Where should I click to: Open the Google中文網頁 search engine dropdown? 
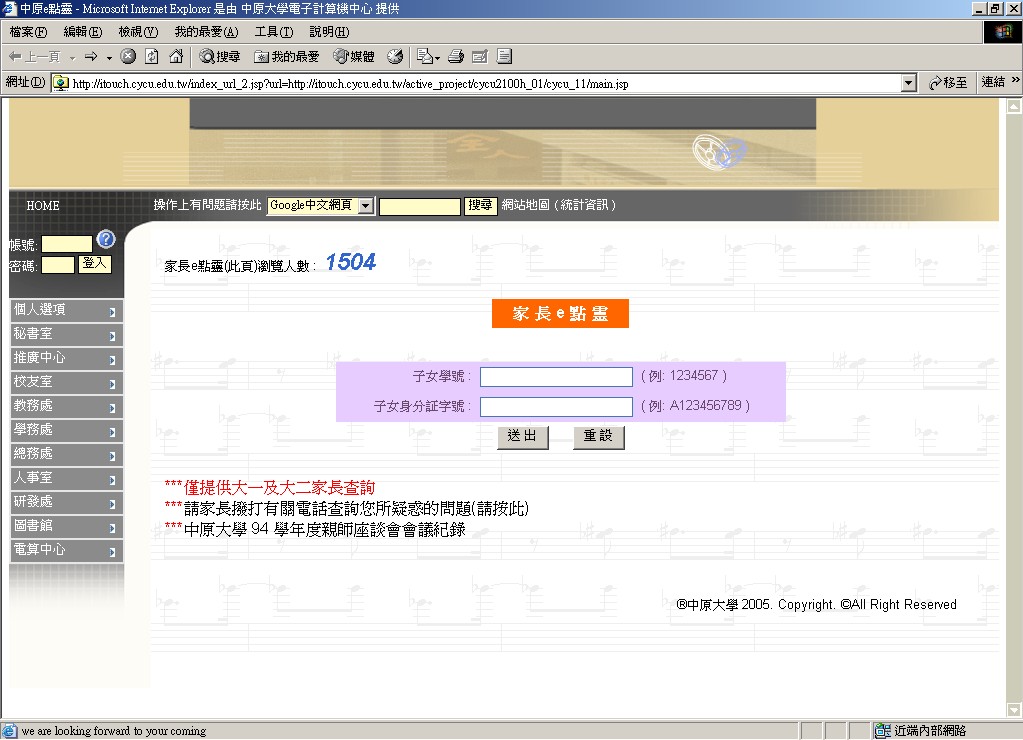click(x=366, y=206)
